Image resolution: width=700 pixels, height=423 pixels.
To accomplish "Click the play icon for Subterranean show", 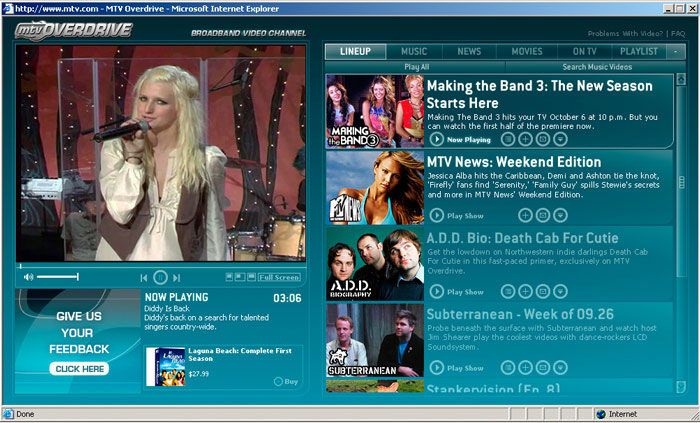I will pyautogui.click(x=437, y=368).
